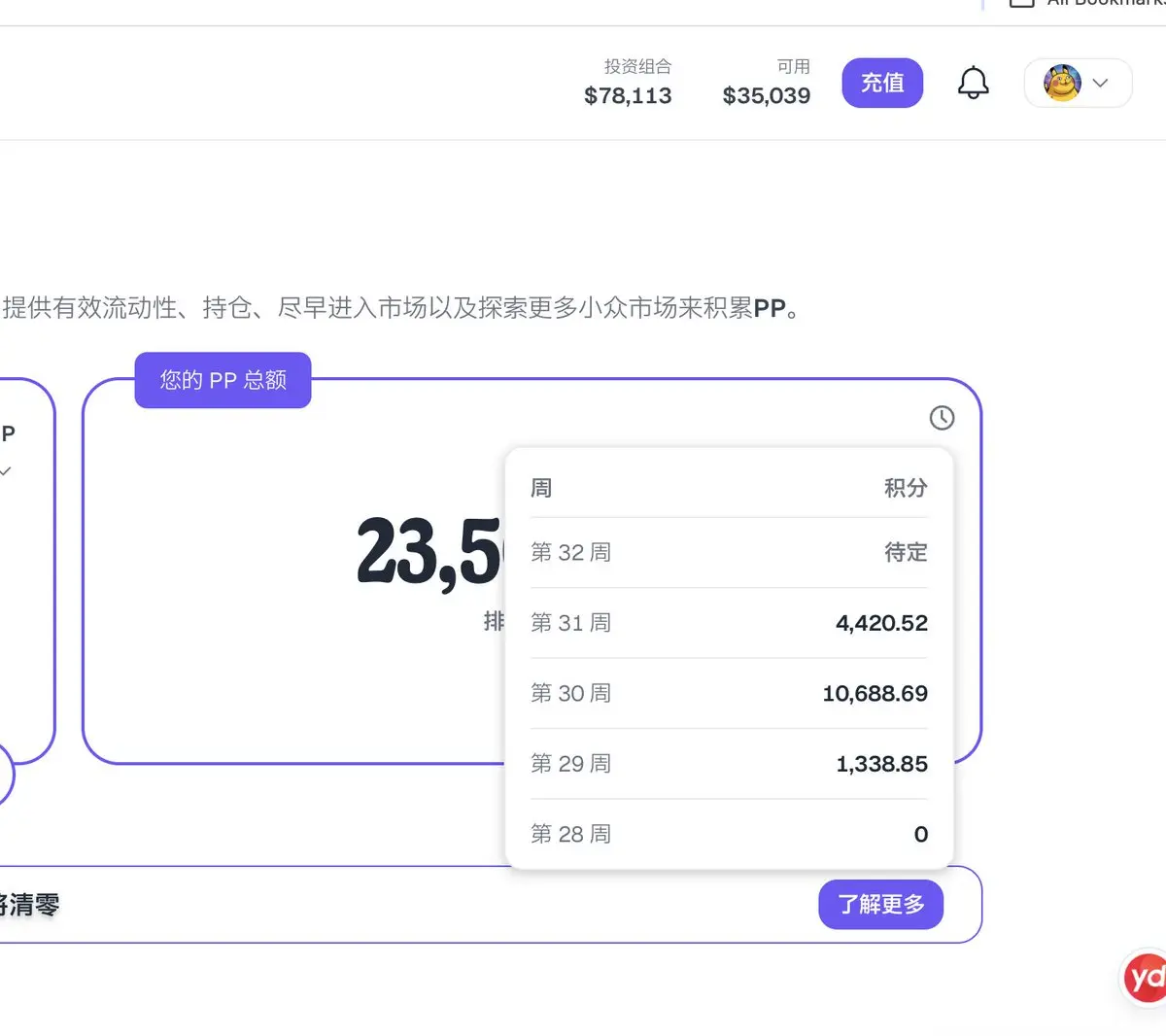
Task: Click the available balance $35,039
Action: [x=767, y=95]
